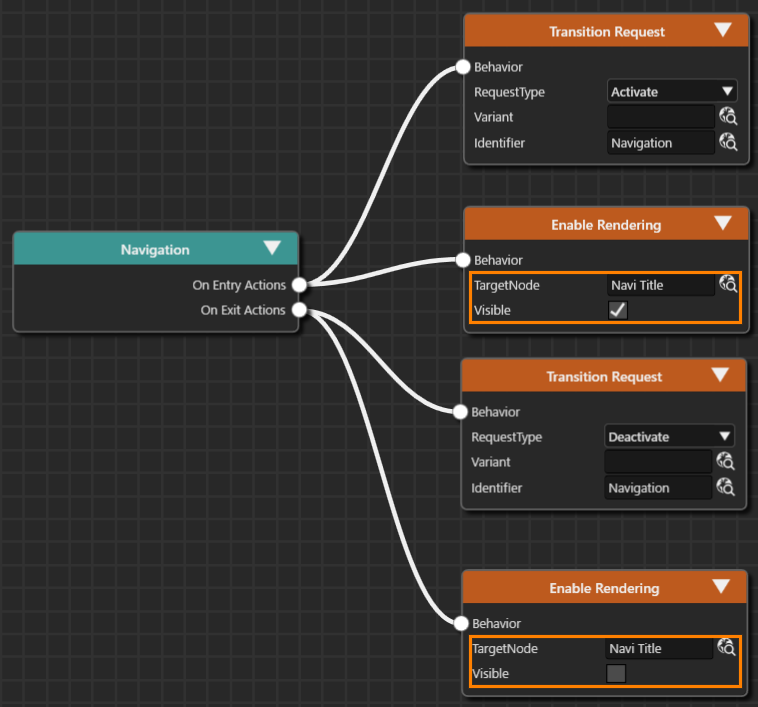Collapse the upper Enable Rendering node
This screenshot has width=758, height=707.
pos(723,223)
